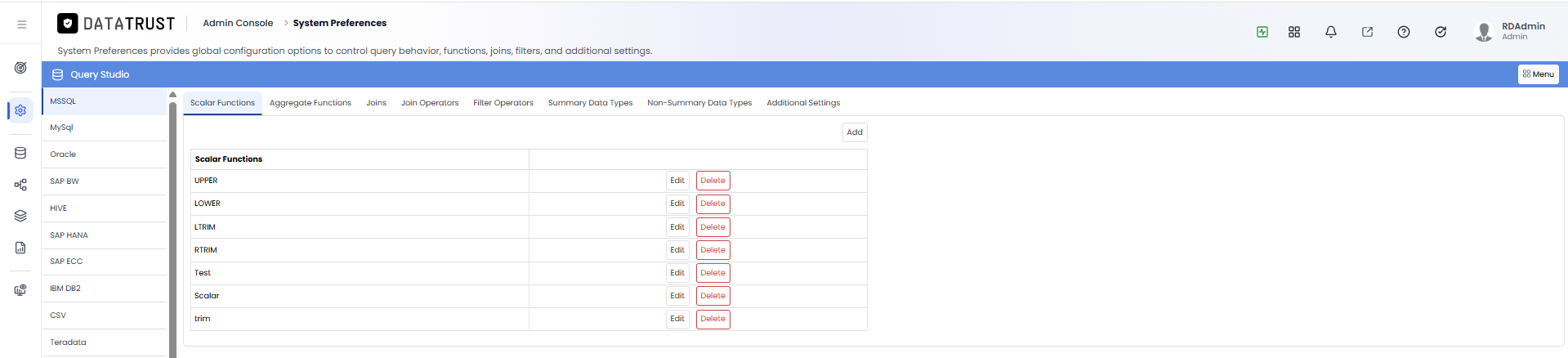This screenshot has height=358, width=1568.
Task: Select SAP BW in the data source list
Action: click(105, 181)
